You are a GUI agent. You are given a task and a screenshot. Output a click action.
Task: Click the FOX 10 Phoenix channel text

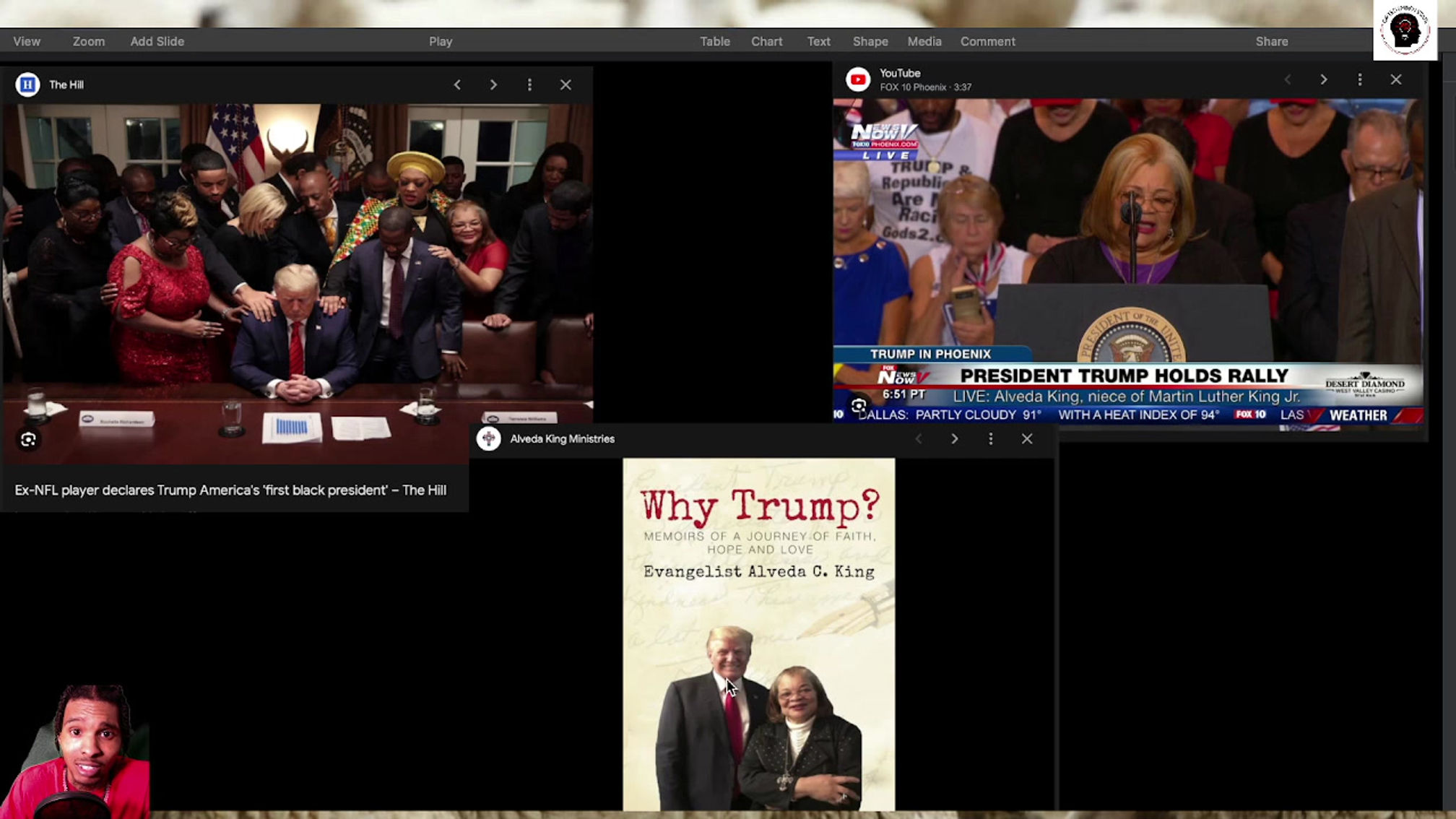tap(913, 87)
